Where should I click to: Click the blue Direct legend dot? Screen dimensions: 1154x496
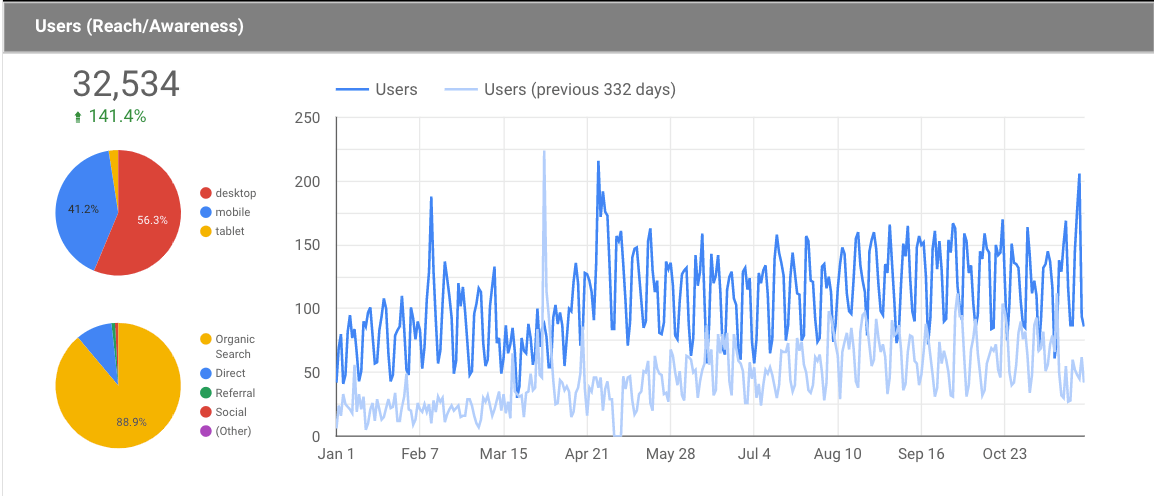206,374
